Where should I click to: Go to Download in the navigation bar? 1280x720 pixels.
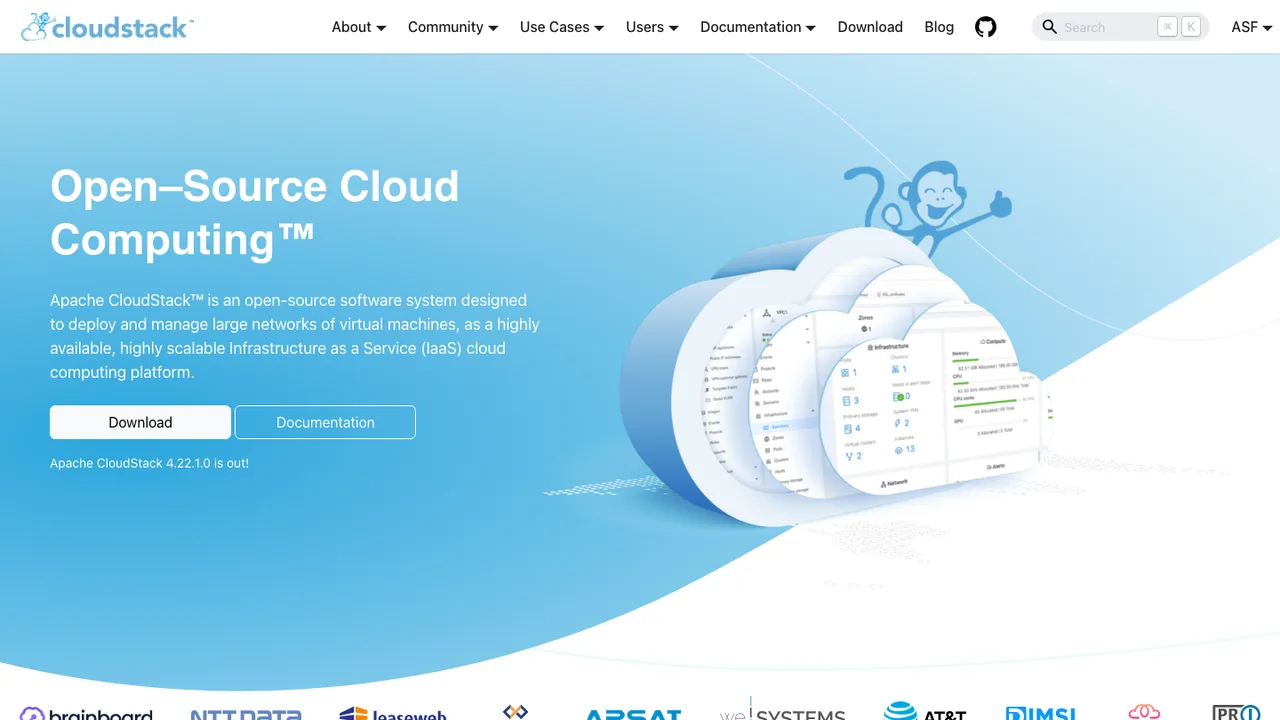click(870, 27)
